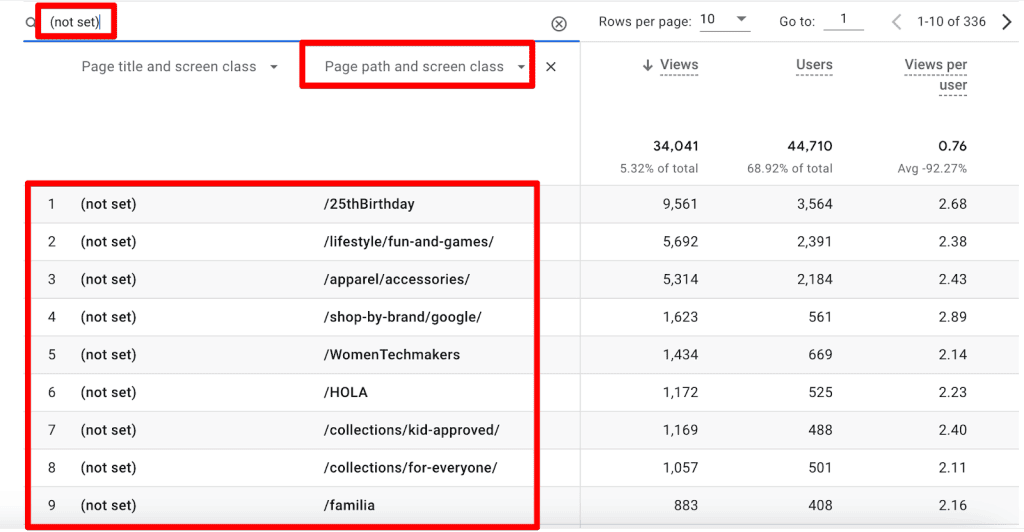Click the 34,041 total views figure
The width and height of the screenshot is (1024, 532).
point(676,146)
